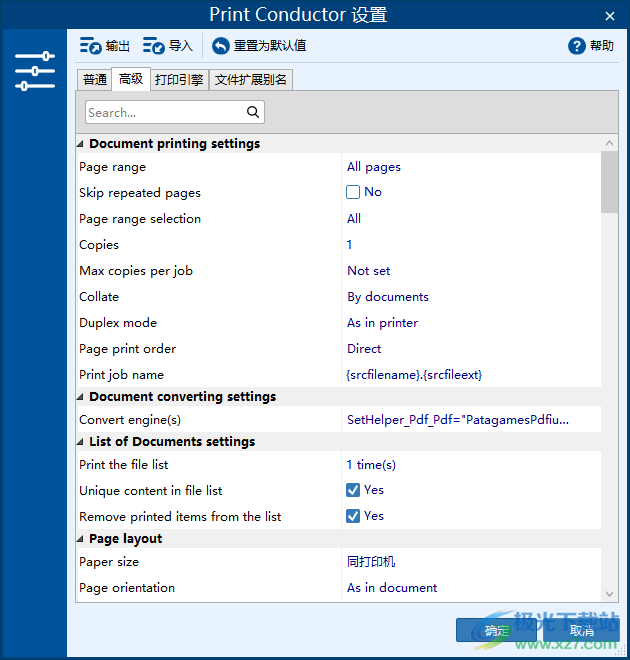The height and width of the screenshot is (660, 630).
Task: Click the 帮助 help label
Action: point(601,46)
